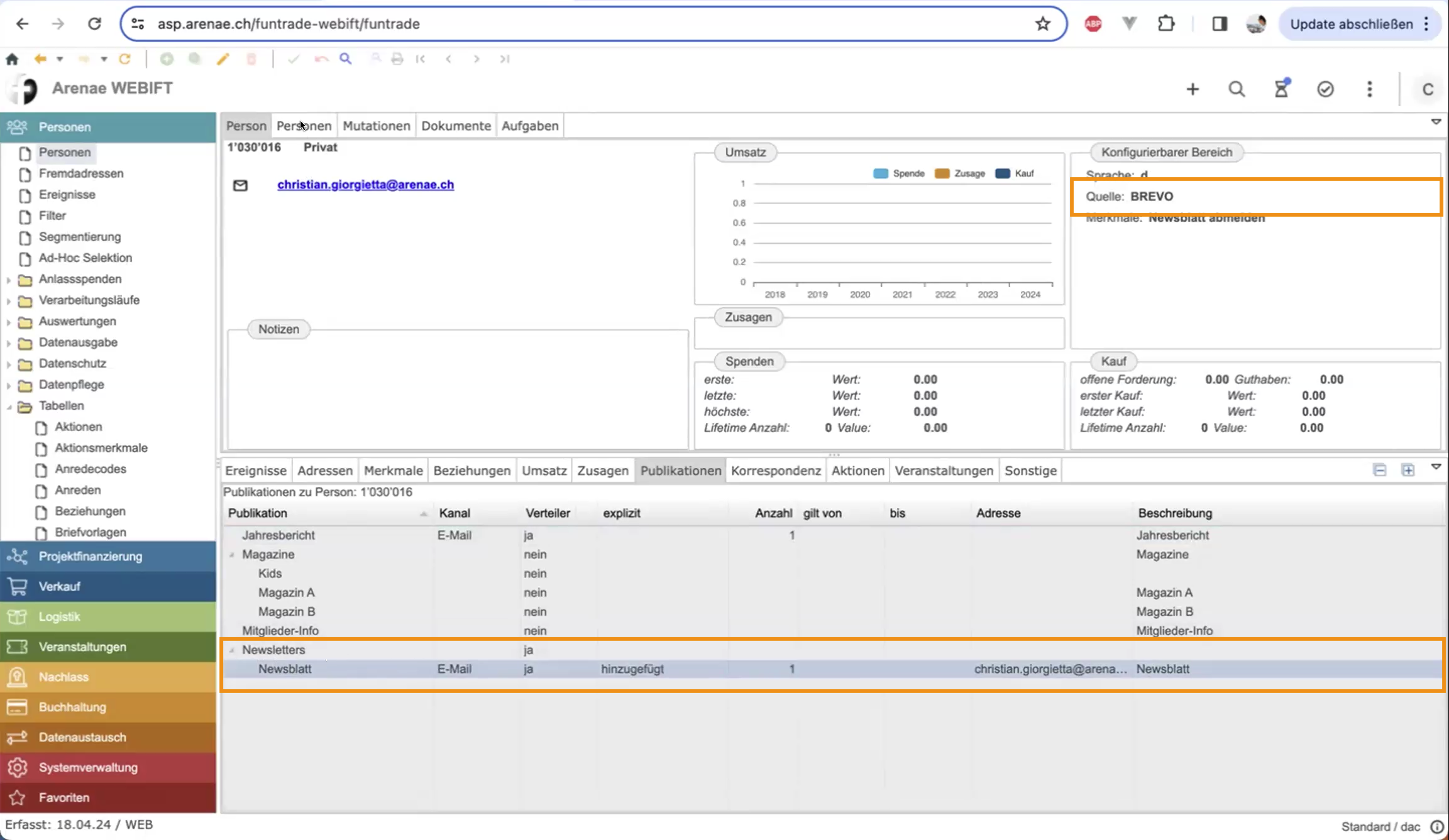Image resolution: width=1449 pixels, height=840 pixels.
Task: Click the expand-all icon in the Publikationen panel
Action: (x=1408, y=470)
